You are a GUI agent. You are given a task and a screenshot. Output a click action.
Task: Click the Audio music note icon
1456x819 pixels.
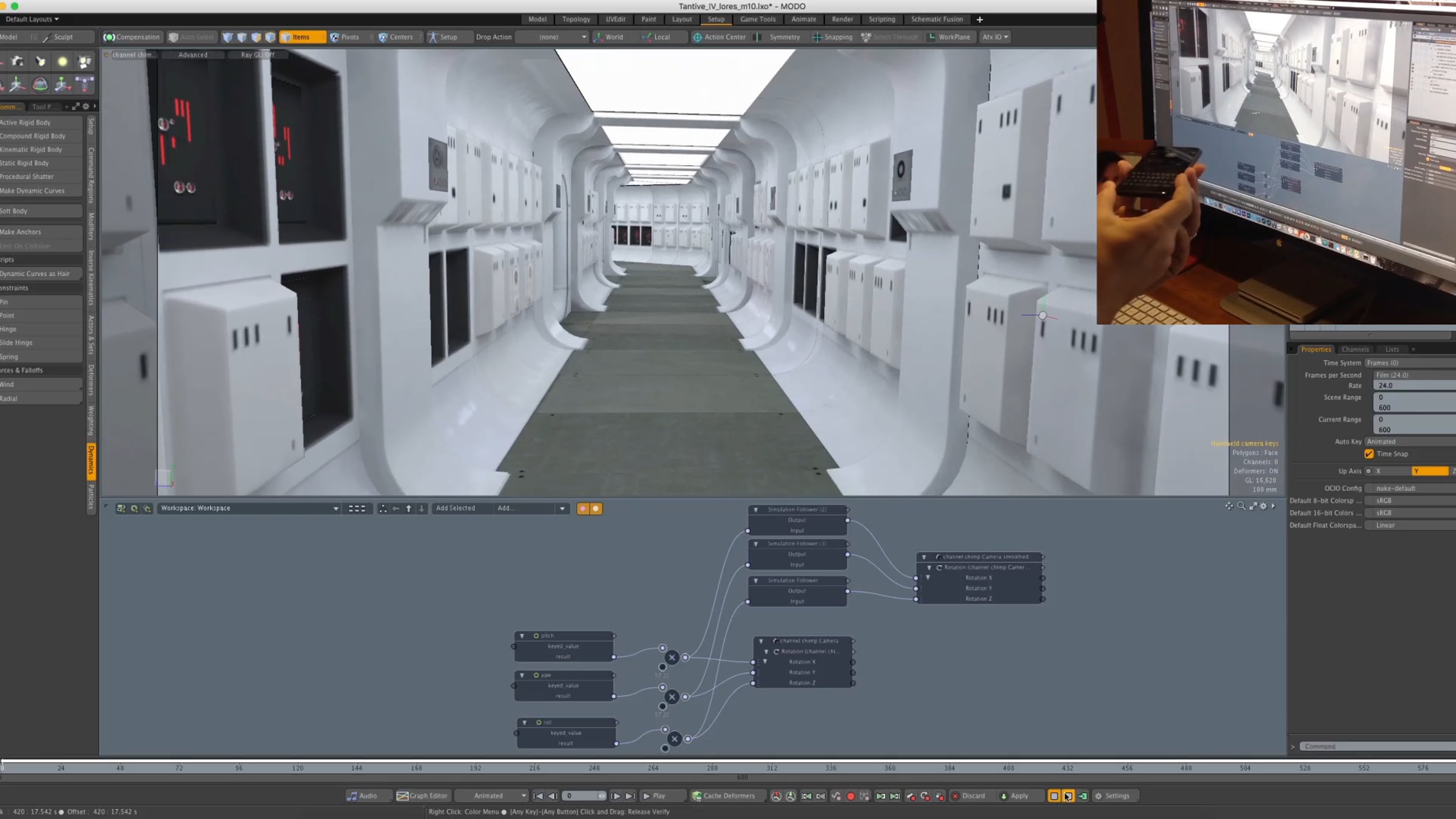pos(352,796)
